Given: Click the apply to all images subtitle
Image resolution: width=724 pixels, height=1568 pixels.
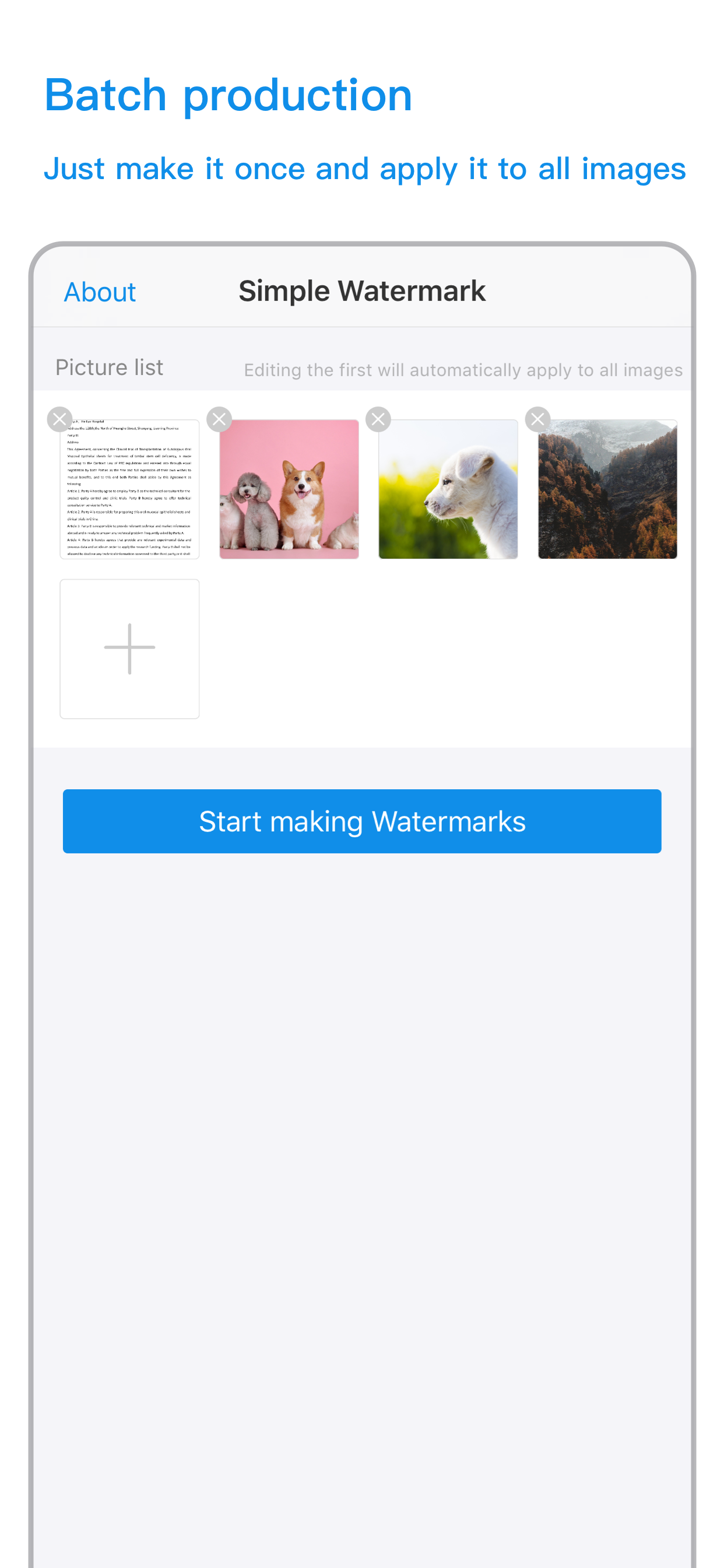Looking at the screenshot, I should pyautogui.click(x=364, y=169).
